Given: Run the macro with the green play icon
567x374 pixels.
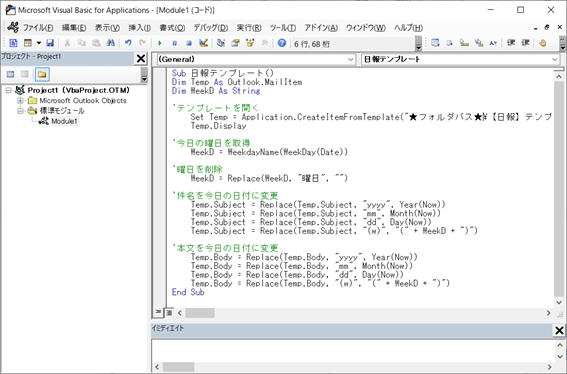Looking at the screenshot, I should [160, 43].
